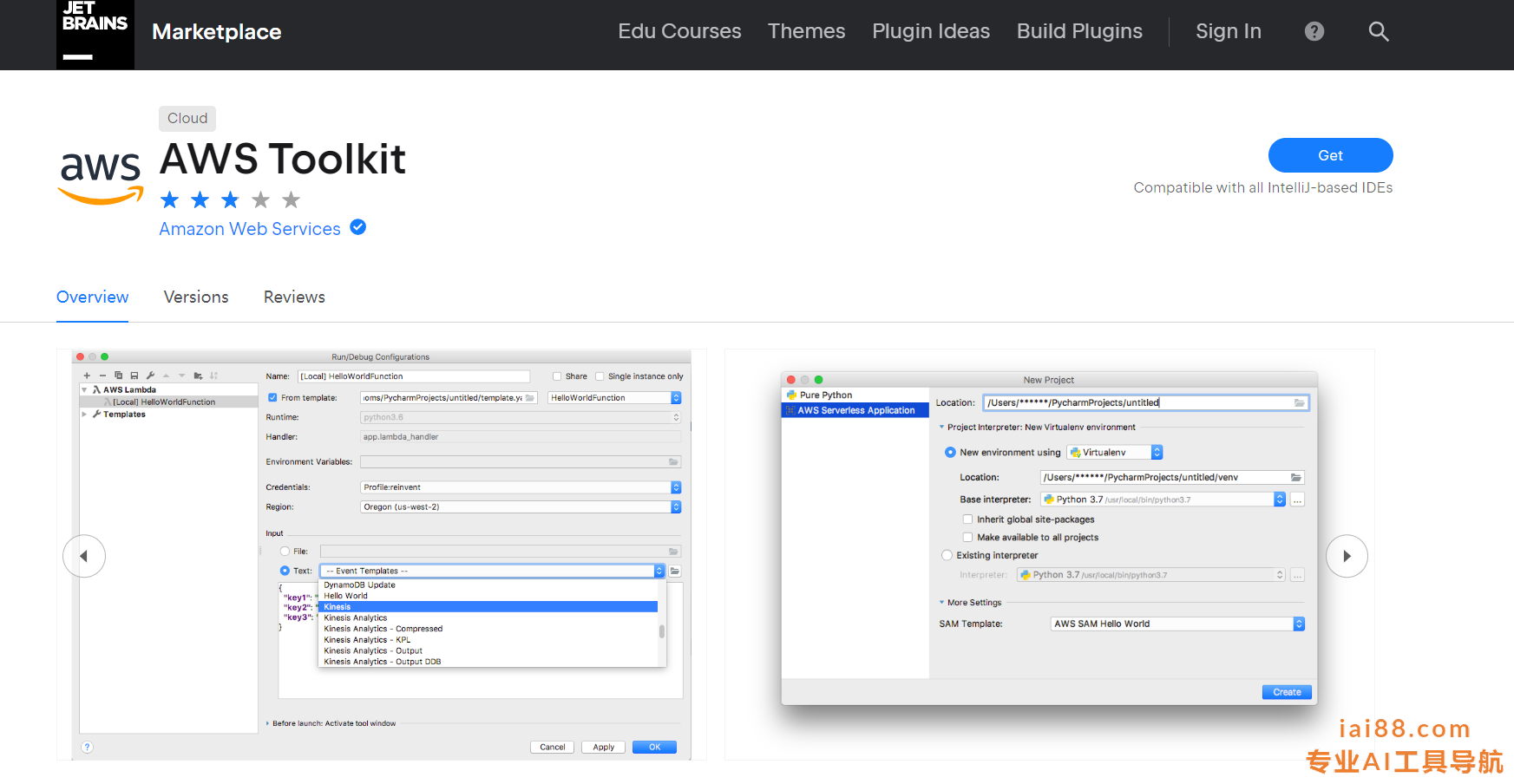Click the Cloud category tag
The image size is (1514, 784).
point(187,118)
